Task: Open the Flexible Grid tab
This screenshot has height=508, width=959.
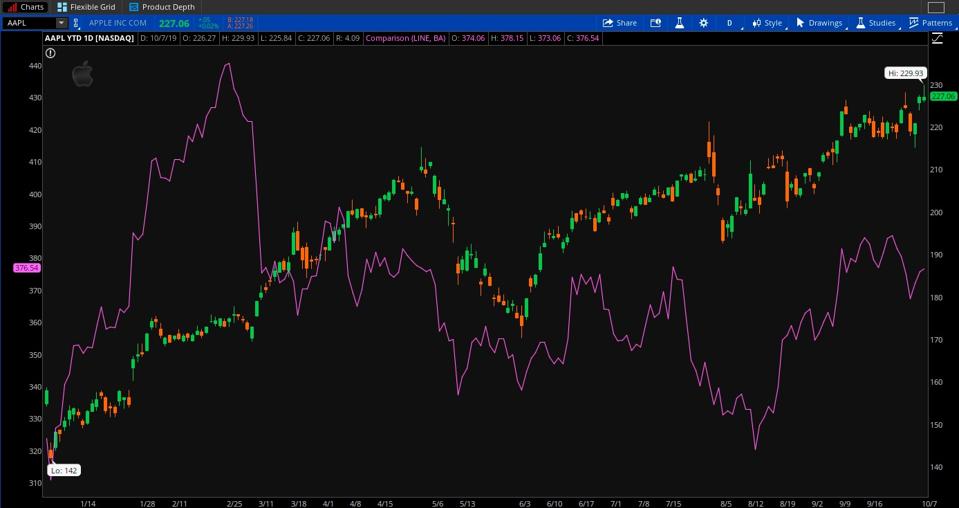Action: (86, 7)
